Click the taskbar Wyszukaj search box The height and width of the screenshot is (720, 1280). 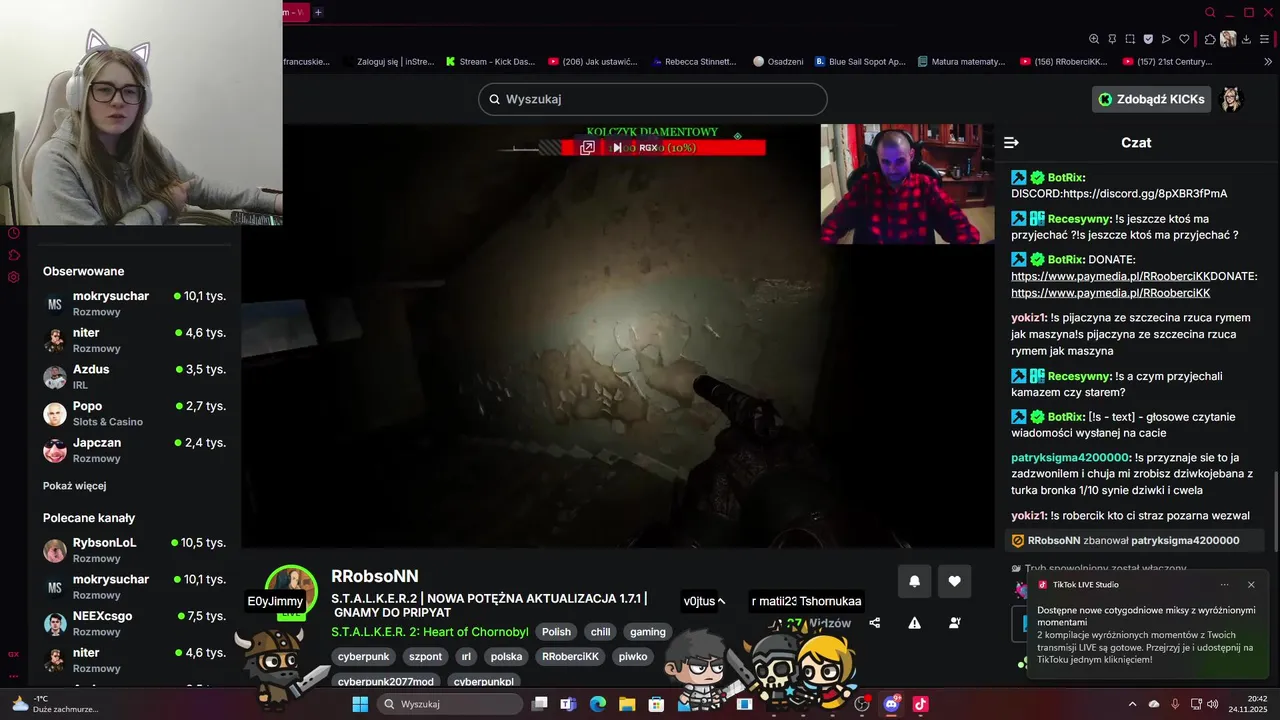point(450,704)
